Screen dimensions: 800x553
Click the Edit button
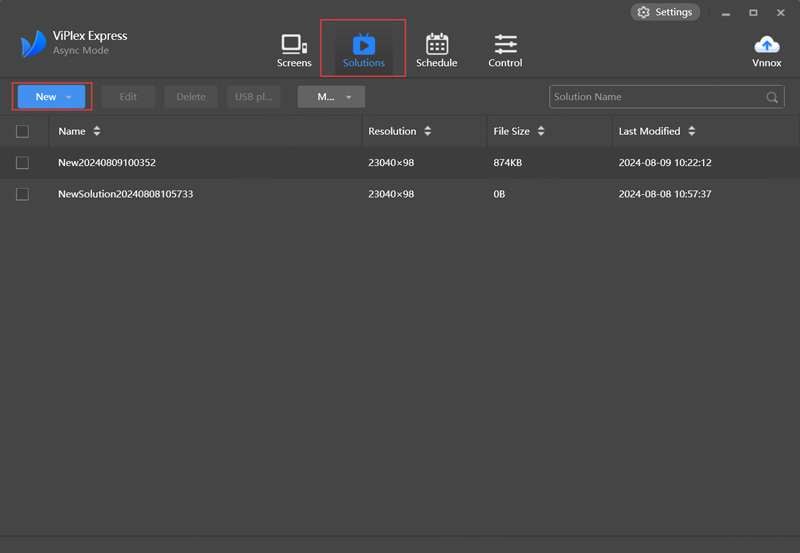128,97
